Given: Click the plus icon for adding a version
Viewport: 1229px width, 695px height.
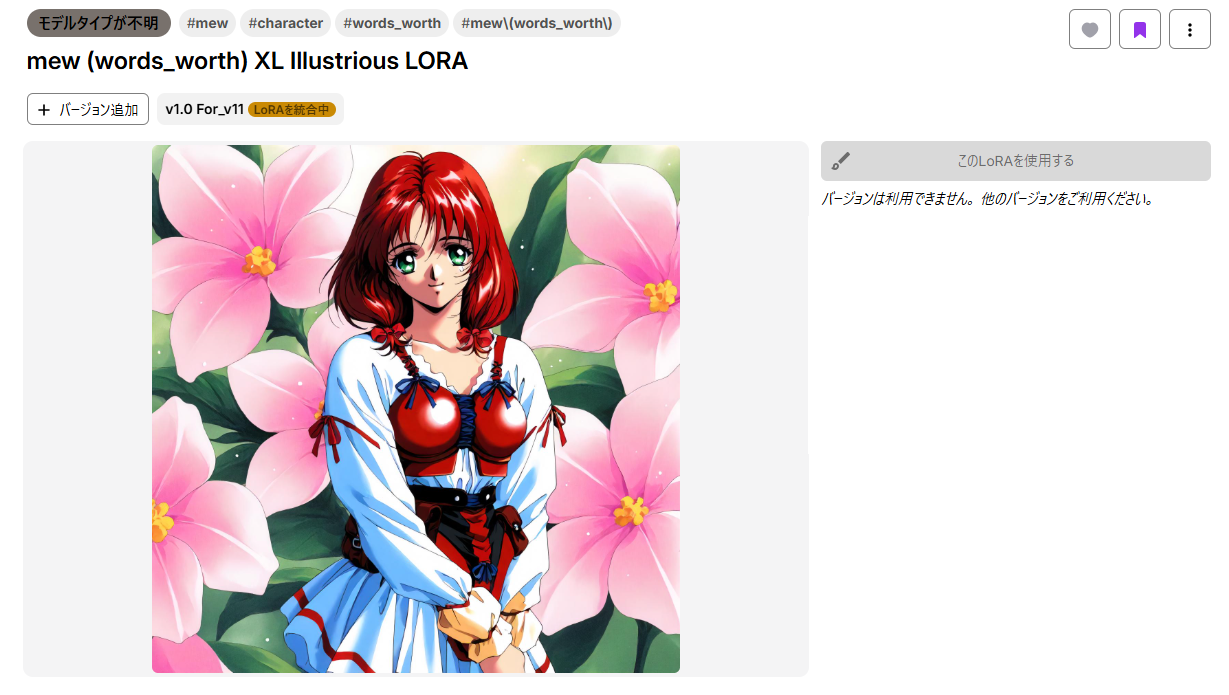Looking at the screenshot, I should (44, 110).
